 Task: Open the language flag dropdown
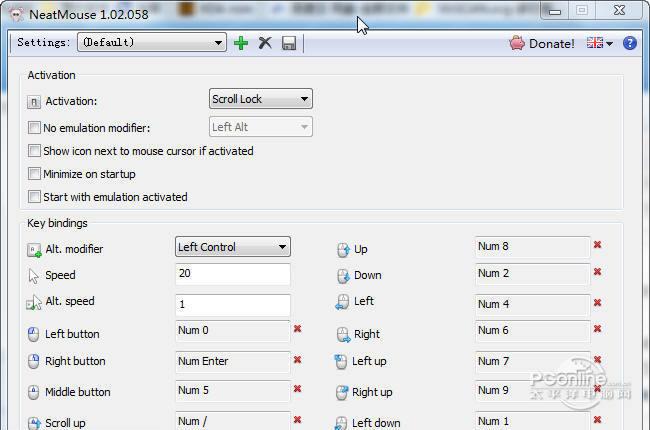click(x=599, y=43)
